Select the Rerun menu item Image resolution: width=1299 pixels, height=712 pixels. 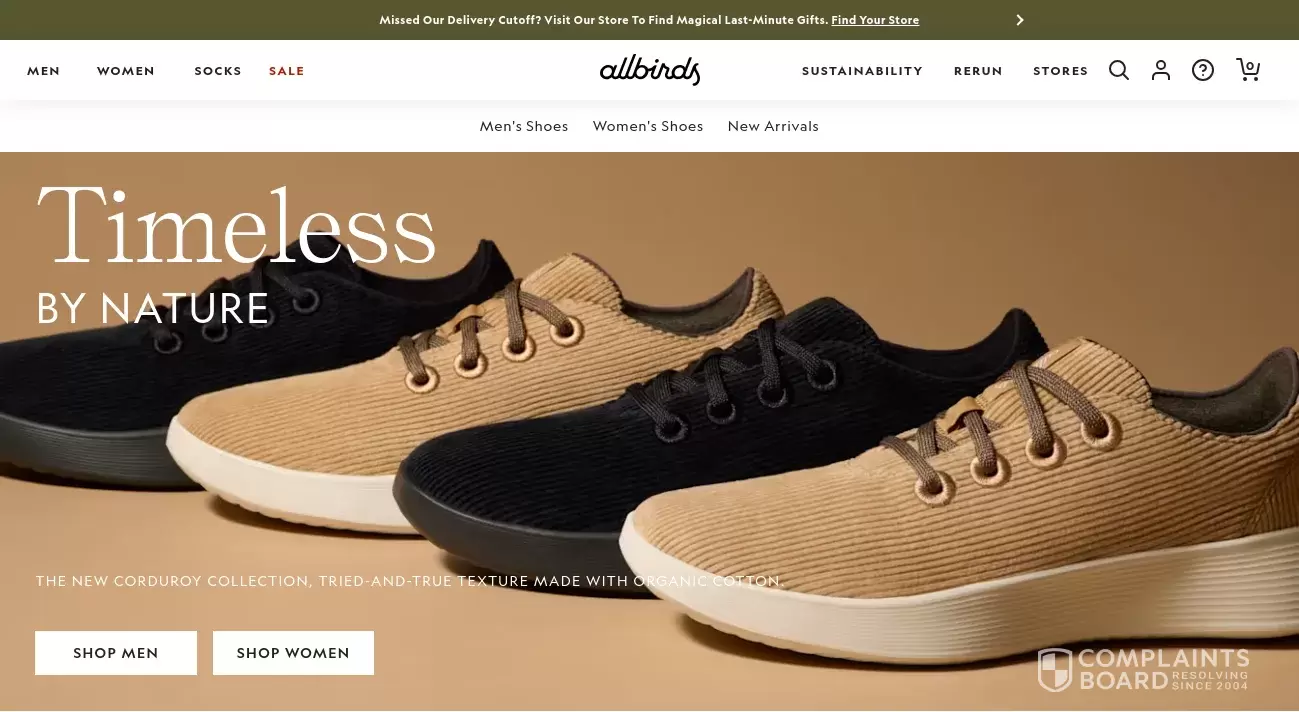pyautogui.click(x=978, y=71)
